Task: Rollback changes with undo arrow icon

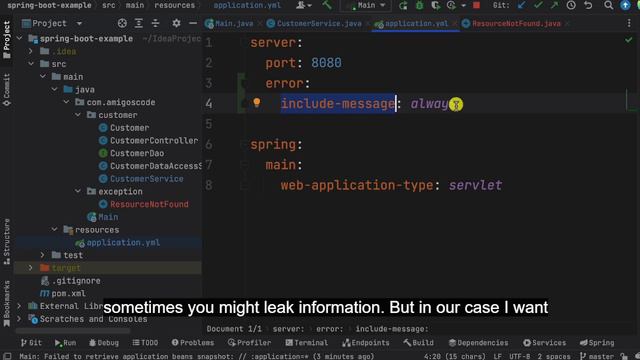Action: coord(588,5)
